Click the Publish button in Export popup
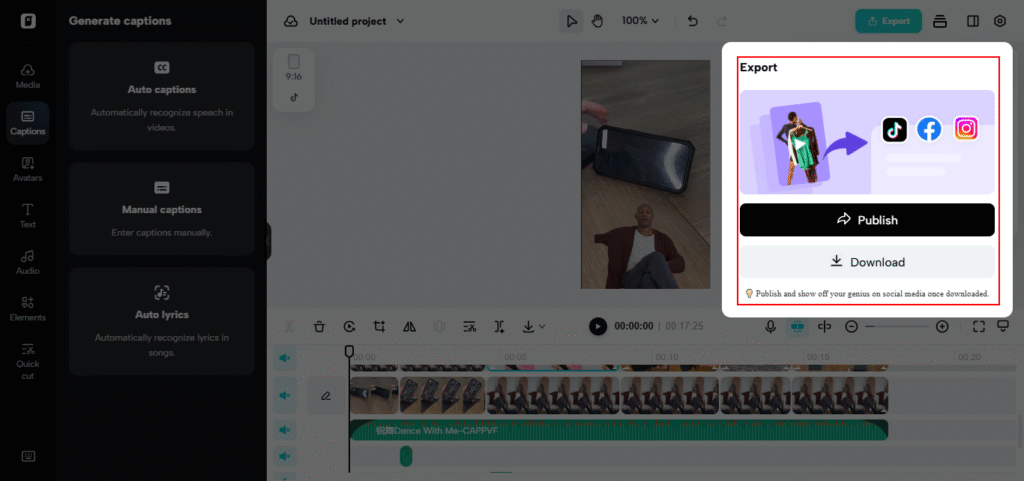The image size is (1024, 481). (x=867, y=220)
